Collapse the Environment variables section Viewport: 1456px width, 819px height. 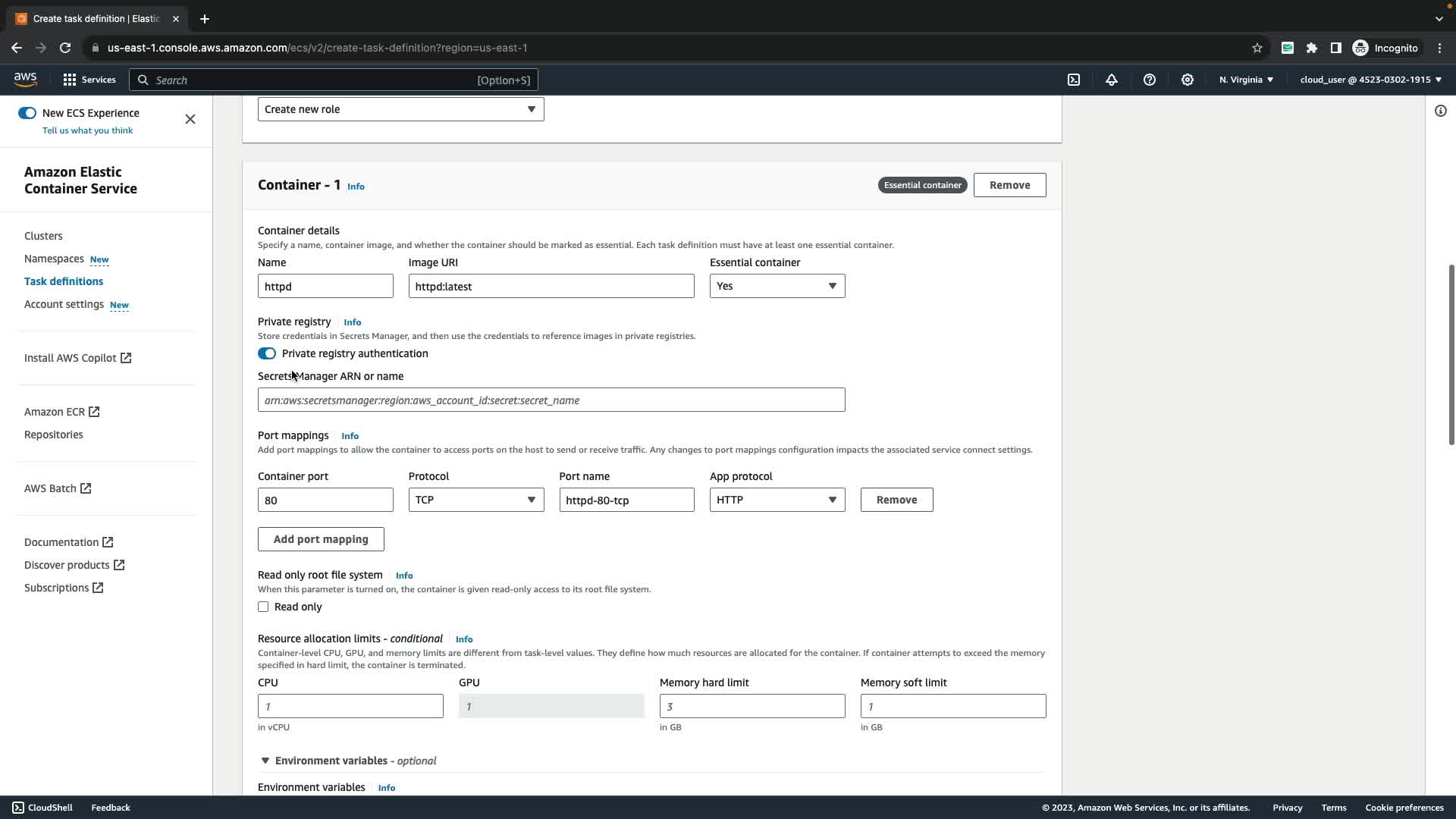click(x=265, y=761)
